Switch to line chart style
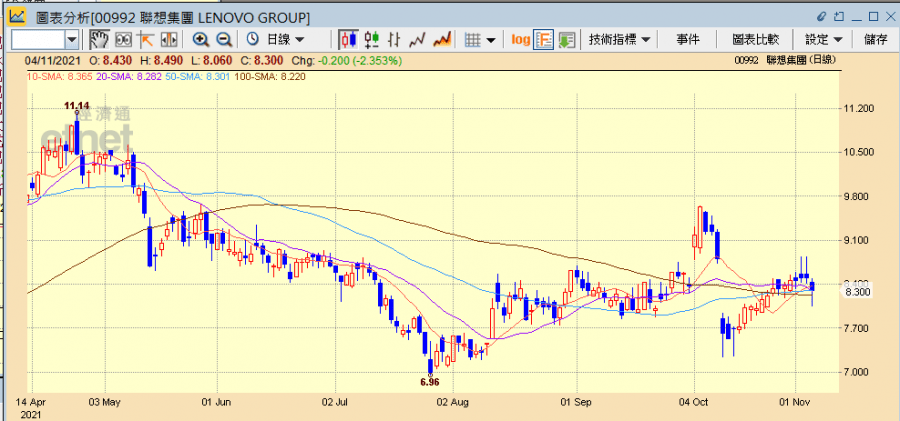The image size is (900, 421). (x=418, y=39)
